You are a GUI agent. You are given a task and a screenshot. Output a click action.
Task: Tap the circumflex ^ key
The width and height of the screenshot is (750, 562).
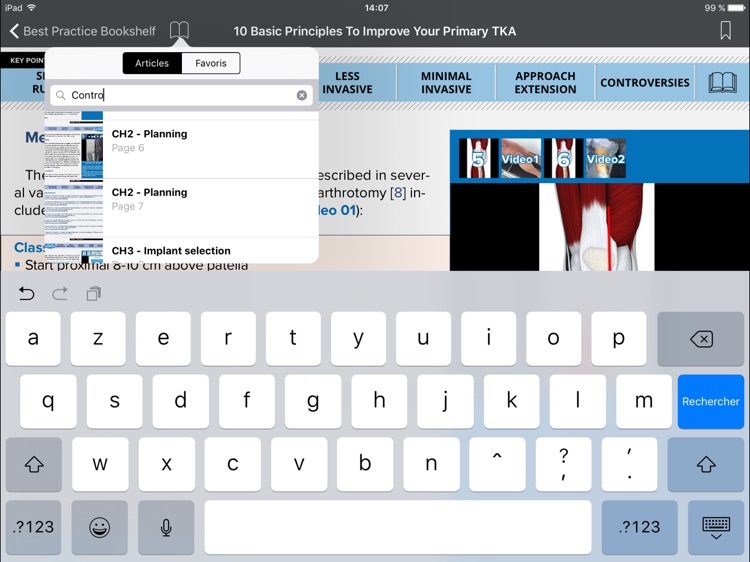coord(497,464)
